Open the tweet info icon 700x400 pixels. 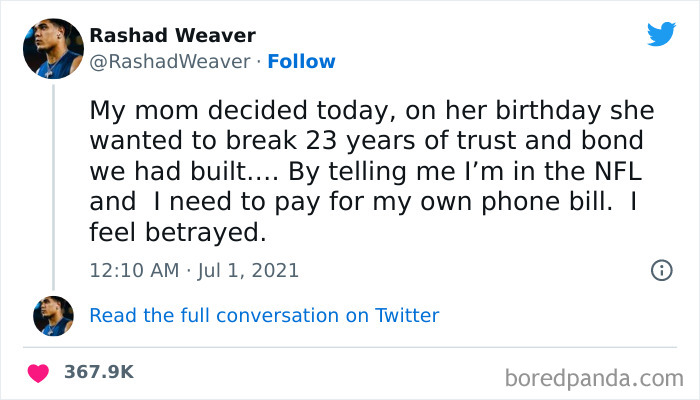pyautogui.click(x=661, y=270)
